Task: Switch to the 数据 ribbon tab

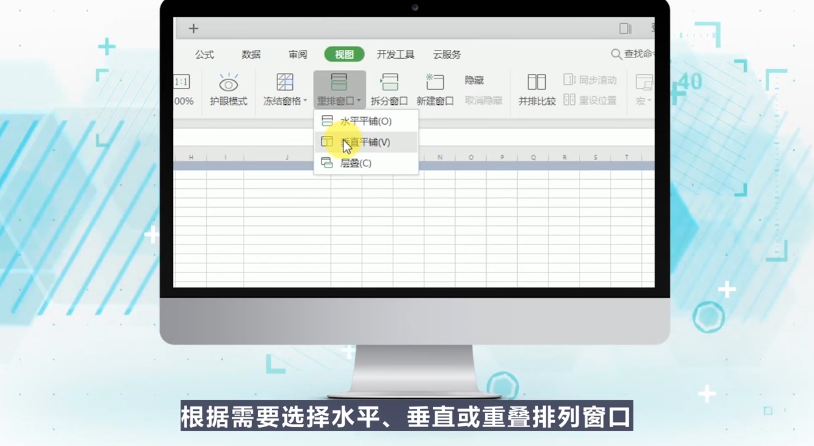Action: [x=251, y=55]
